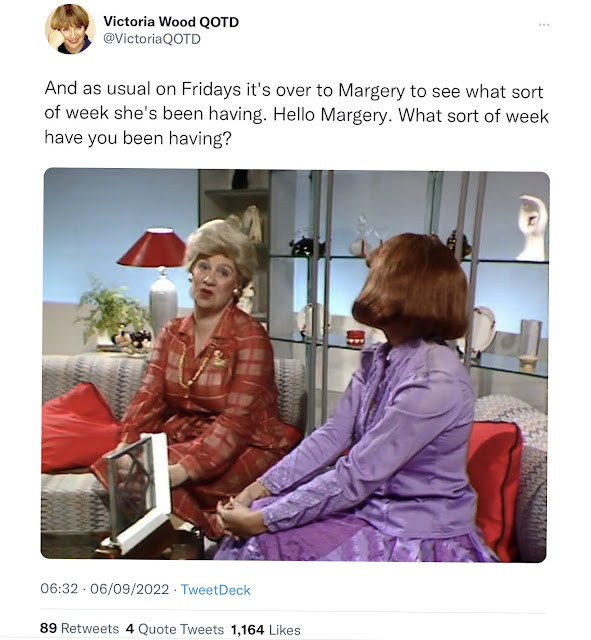View the 1,164 Likes list
This screenshot has height=640, width=591.
coord(266,629)
